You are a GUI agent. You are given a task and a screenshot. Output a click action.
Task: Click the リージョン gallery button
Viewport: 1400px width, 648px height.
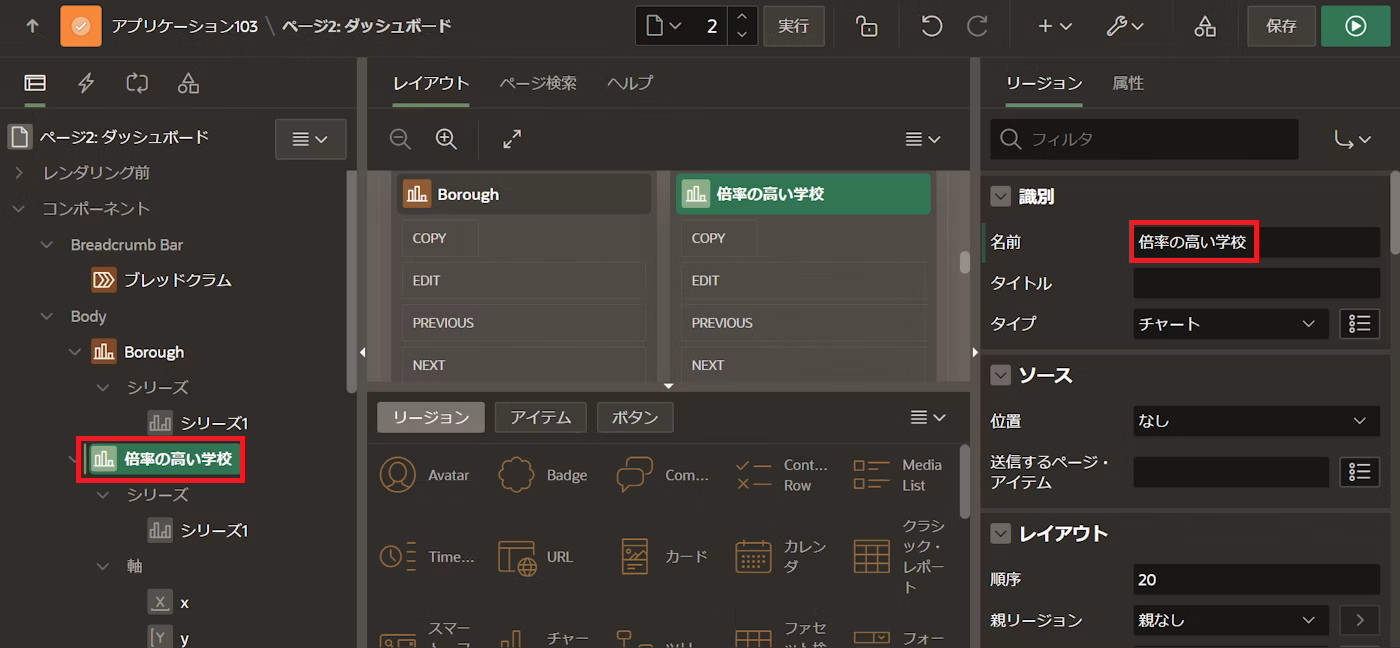(431, 417)
